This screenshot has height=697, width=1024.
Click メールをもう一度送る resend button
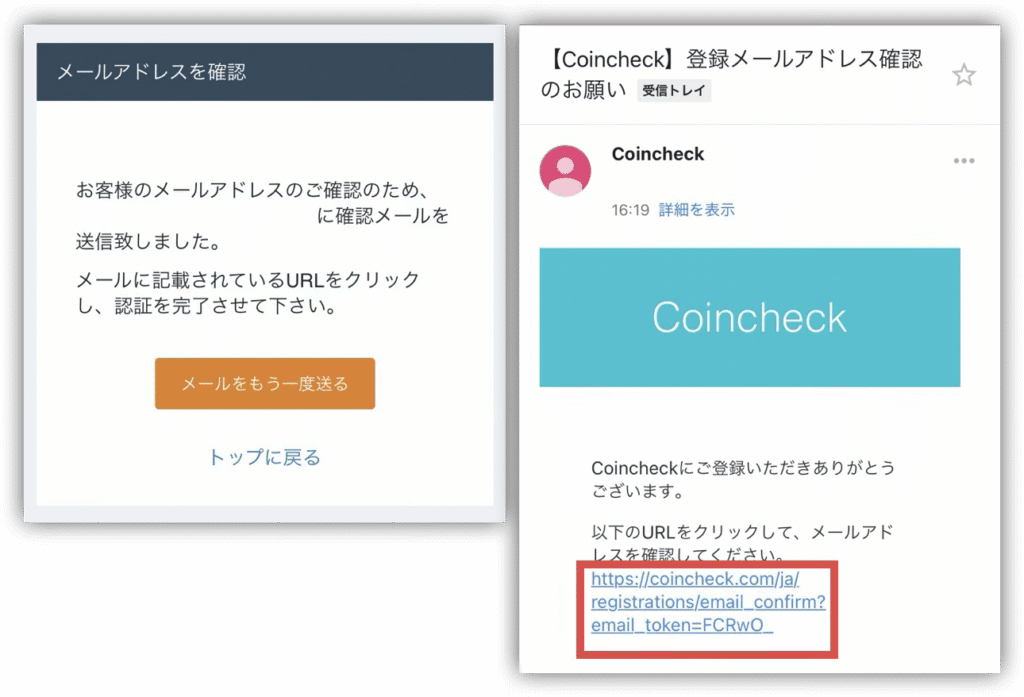coord(264,383)
